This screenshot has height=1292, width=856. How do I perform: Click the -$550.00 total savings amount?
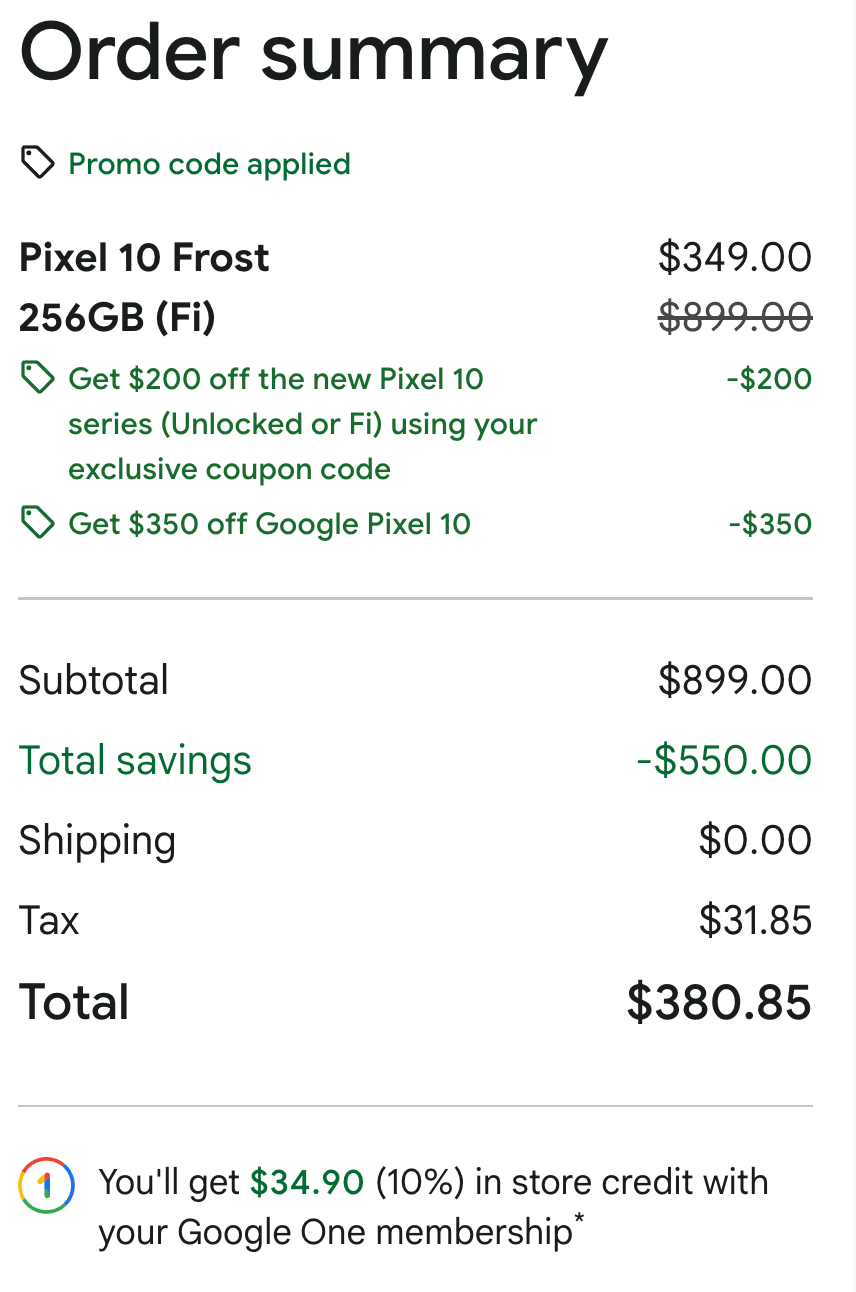coord(724,760)
